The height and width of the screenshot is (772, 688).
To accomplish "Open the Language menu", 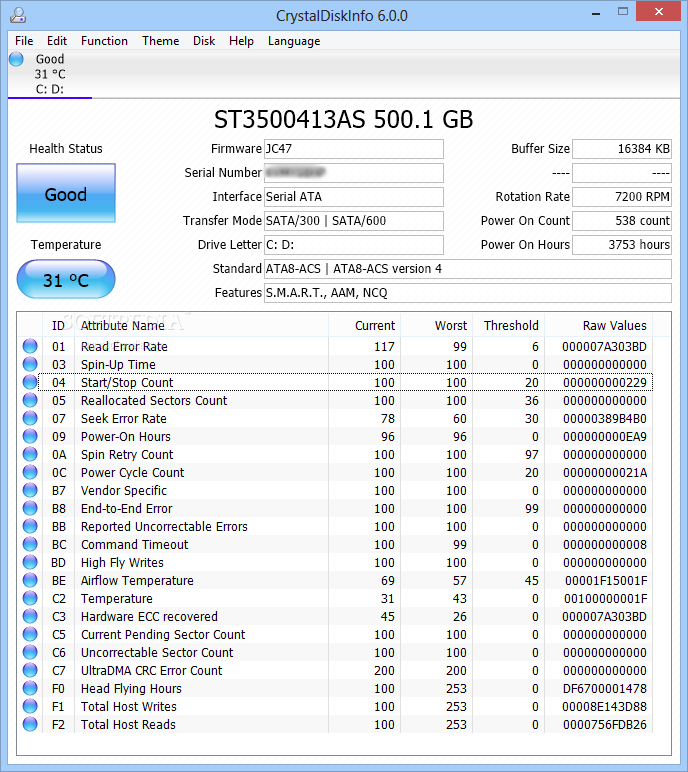I will point(294,41).
